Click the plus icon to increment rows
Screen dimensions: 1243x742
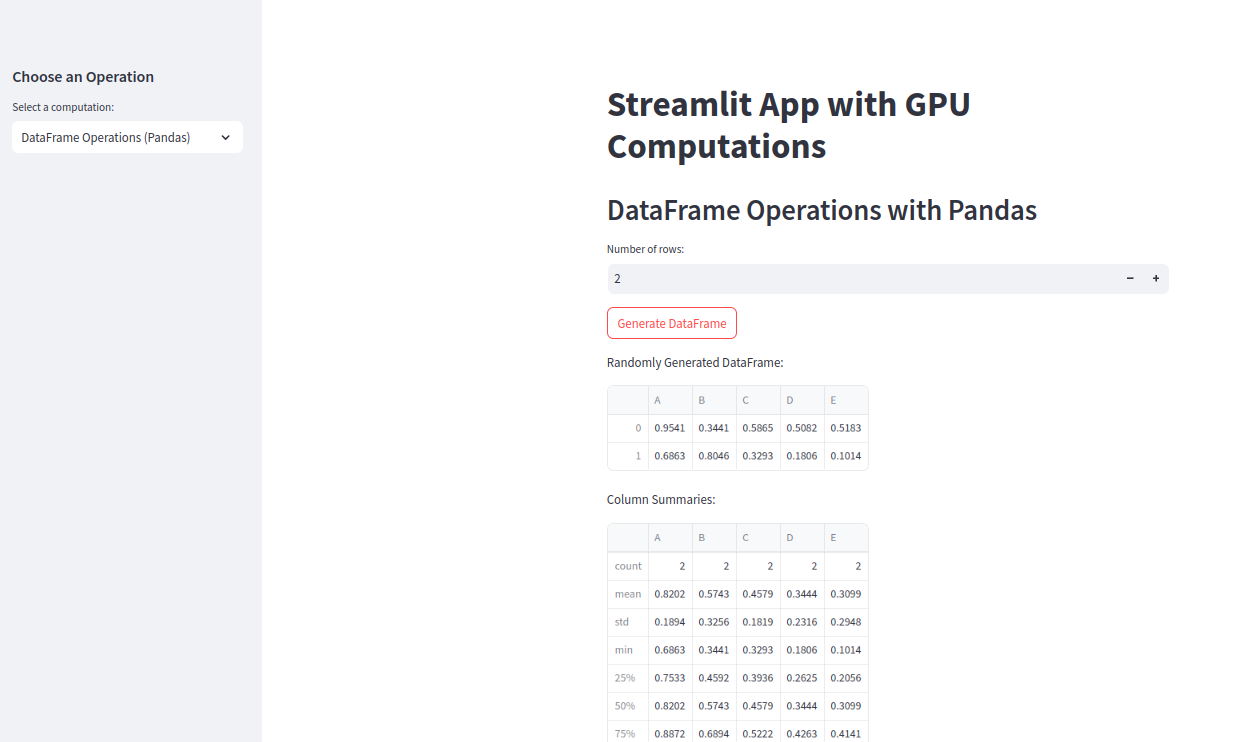[x=1155, y=279]
